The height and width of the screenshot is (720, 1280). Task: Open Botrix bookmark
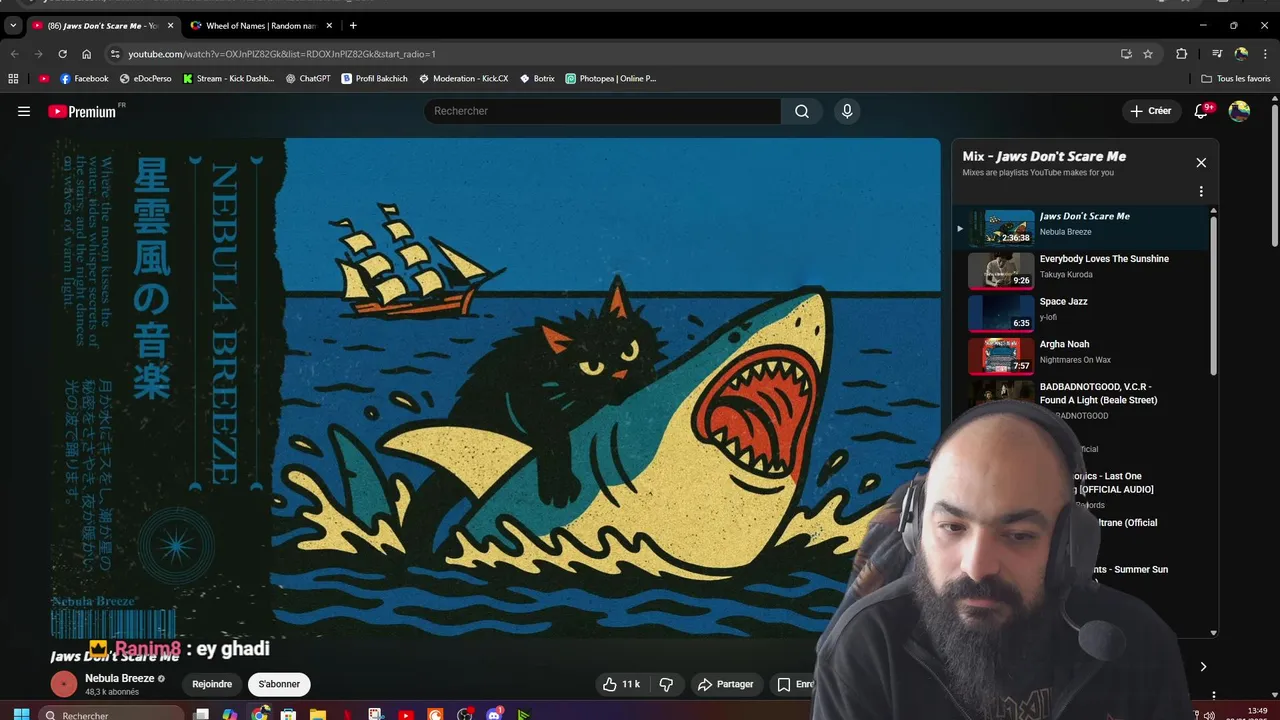[x=537, y=78]
